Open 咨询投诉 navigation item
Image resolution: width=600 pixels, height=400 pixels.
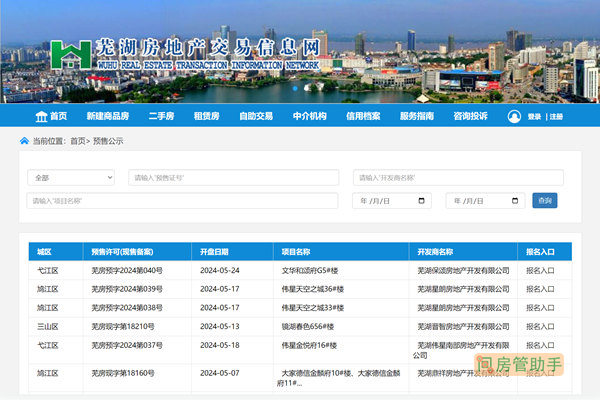pyautogui.click(x=470, y=116)
